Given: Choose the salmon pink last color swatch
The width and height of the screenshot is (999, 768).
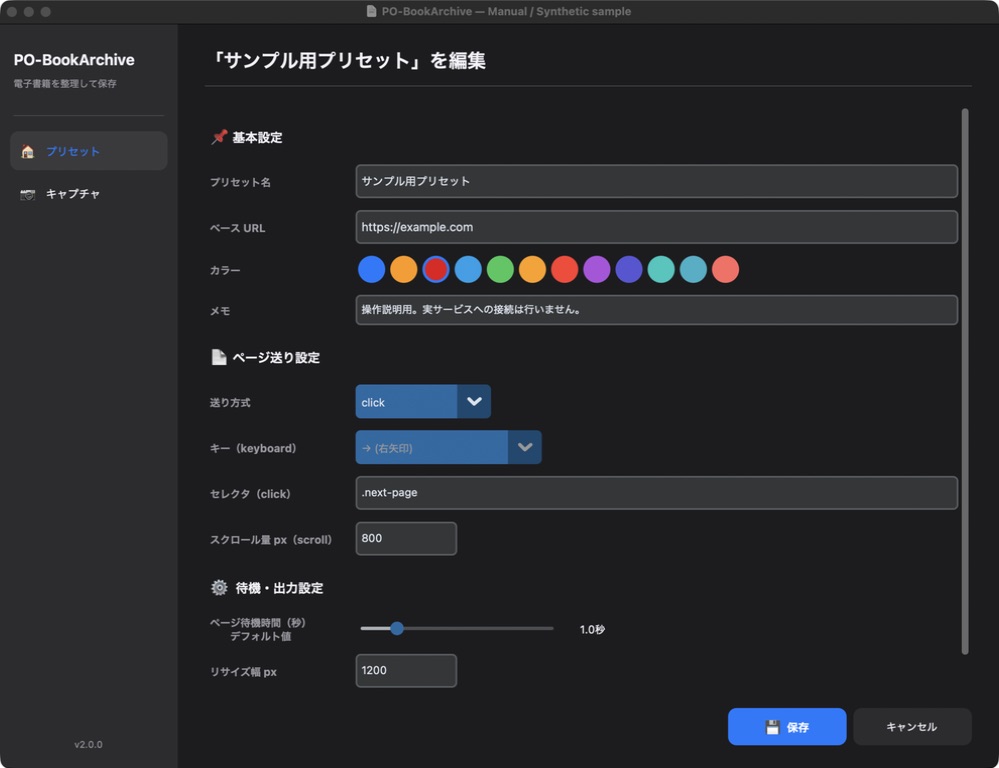Looking at the screenshot, I should [x=725, y=269].
